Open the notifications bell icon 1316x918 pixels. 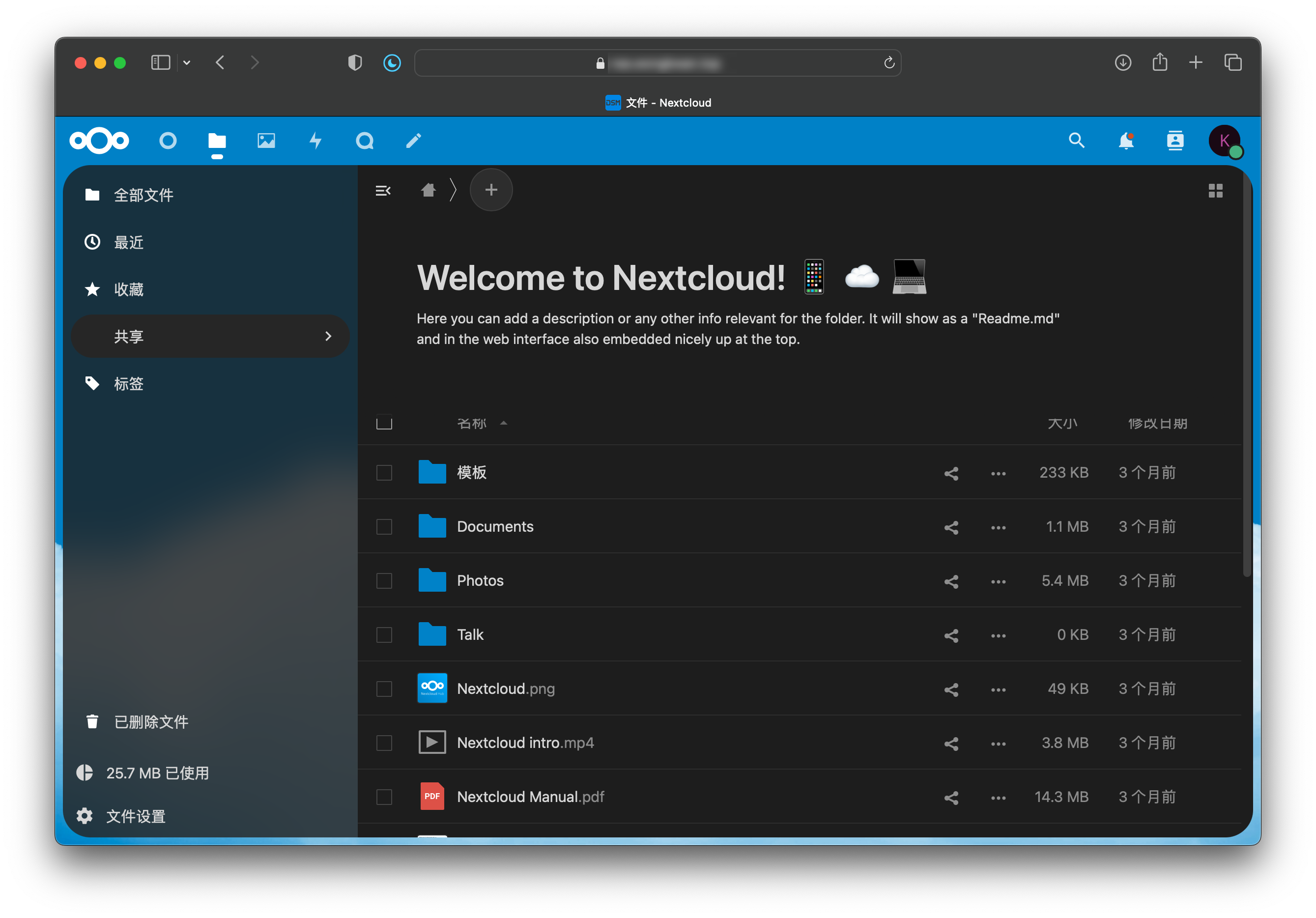(x=1126, y=141)
